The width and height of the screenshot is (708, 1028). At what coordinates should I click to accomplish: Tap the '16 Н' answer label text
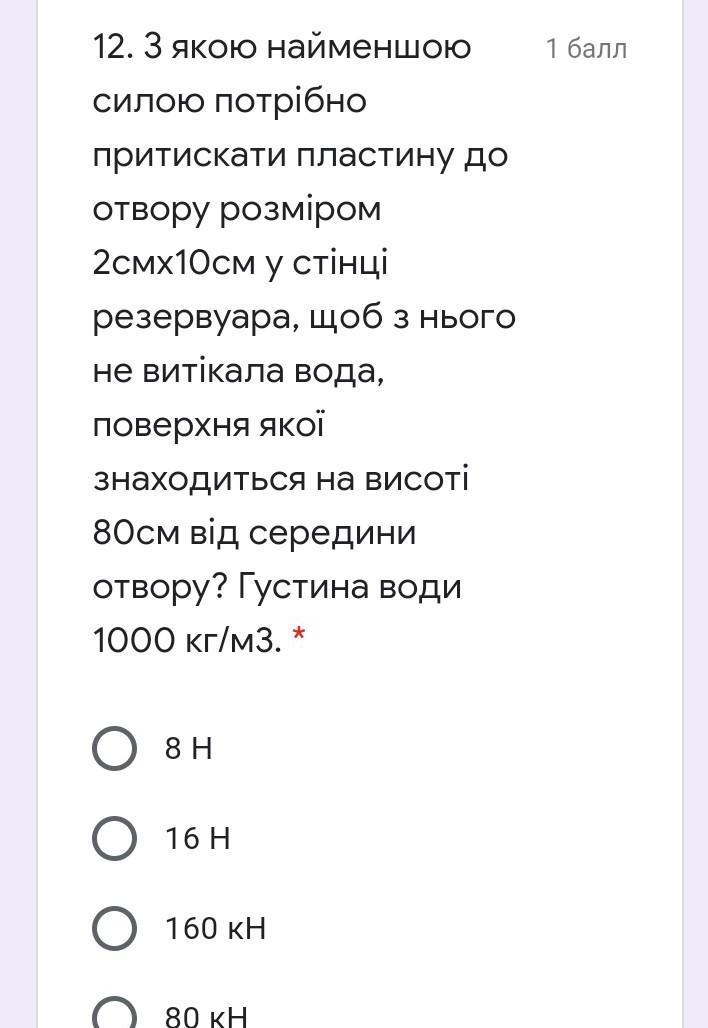click(x=198, y=839)
